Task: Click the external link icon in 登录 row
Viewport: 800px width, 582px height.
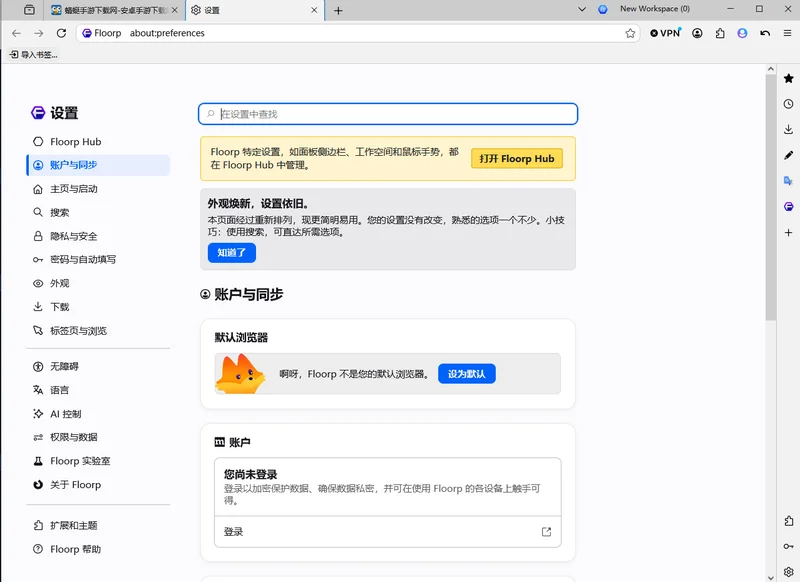Action: 546,532
